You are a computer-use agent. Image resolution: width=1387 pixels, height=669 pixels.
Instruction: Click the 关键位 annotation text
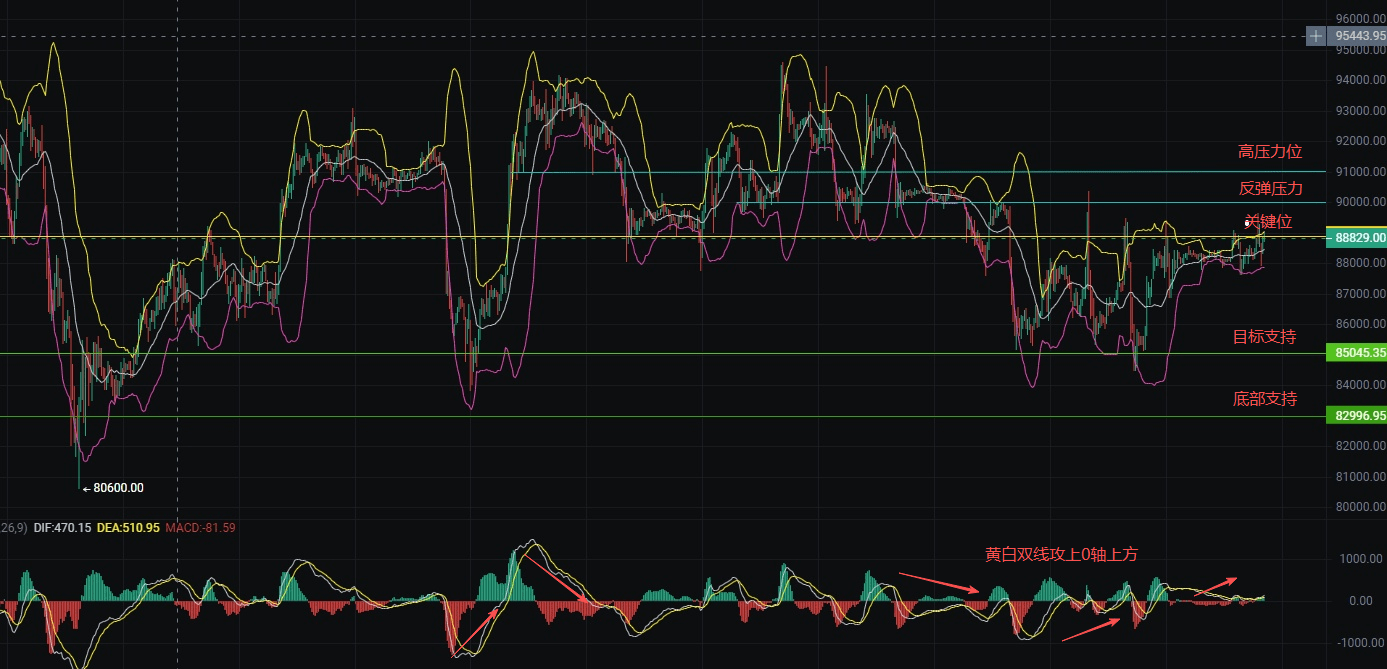[x=1269, y=221]
